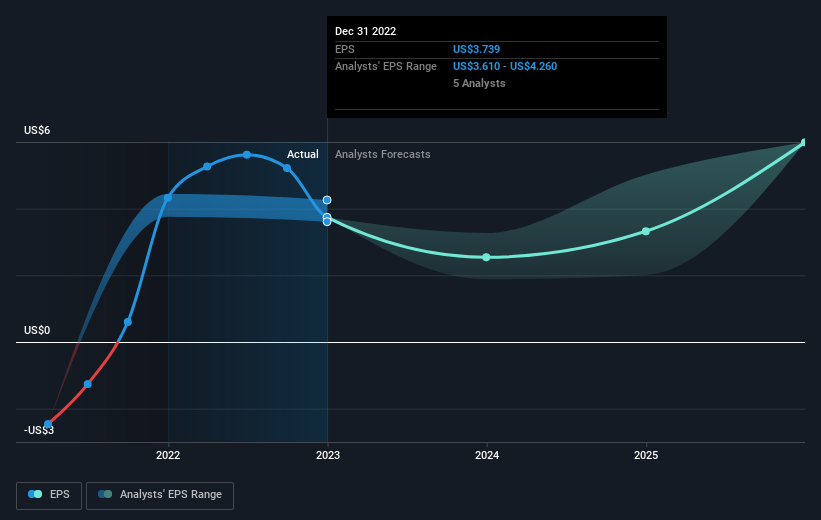821x520 pixels.
Task: Select the lowest EPS data point near -US$3
Action: tap(48, 424)
